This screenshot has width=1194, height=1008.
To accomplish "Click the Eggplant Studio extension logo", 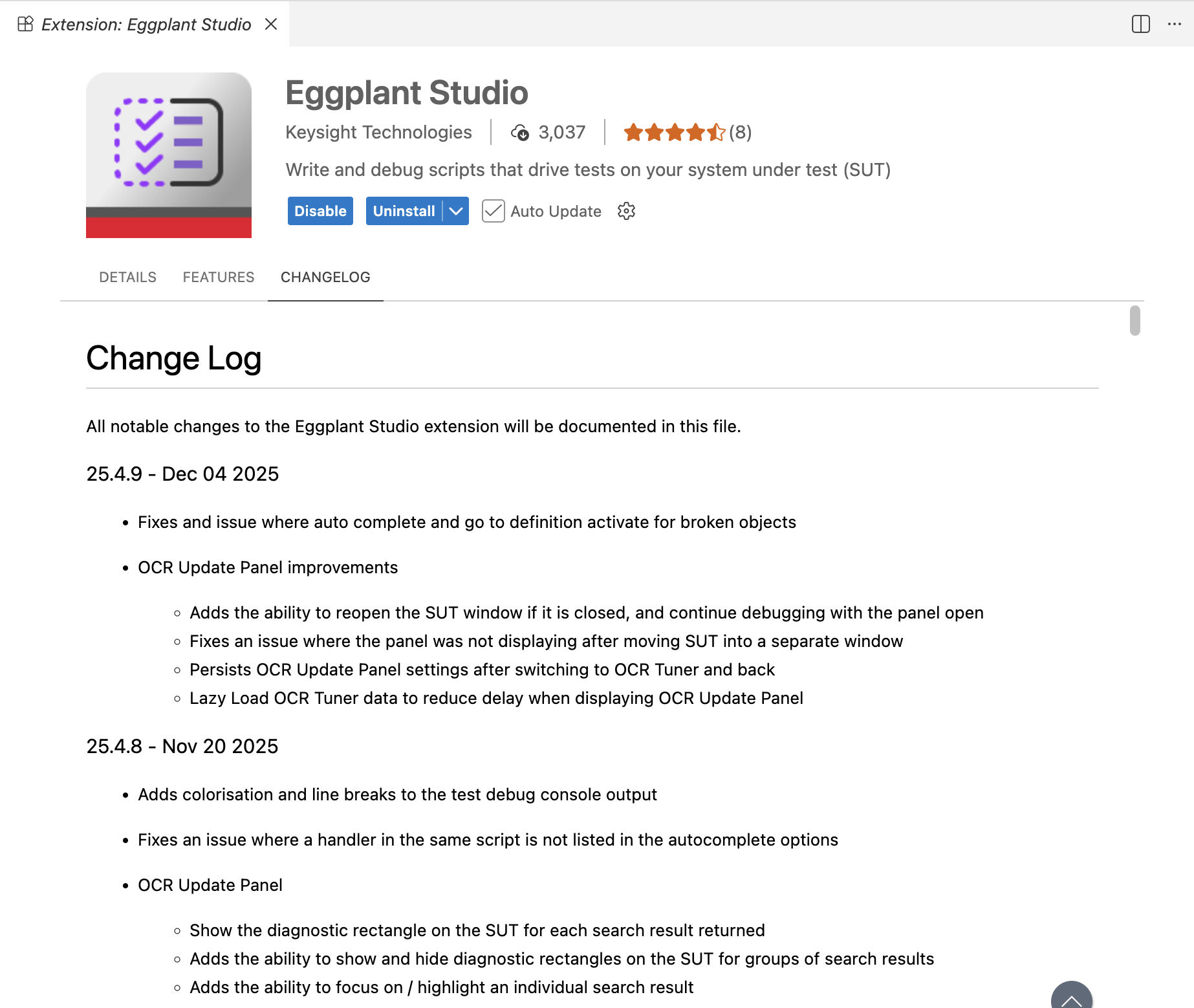I will (169, 155).
